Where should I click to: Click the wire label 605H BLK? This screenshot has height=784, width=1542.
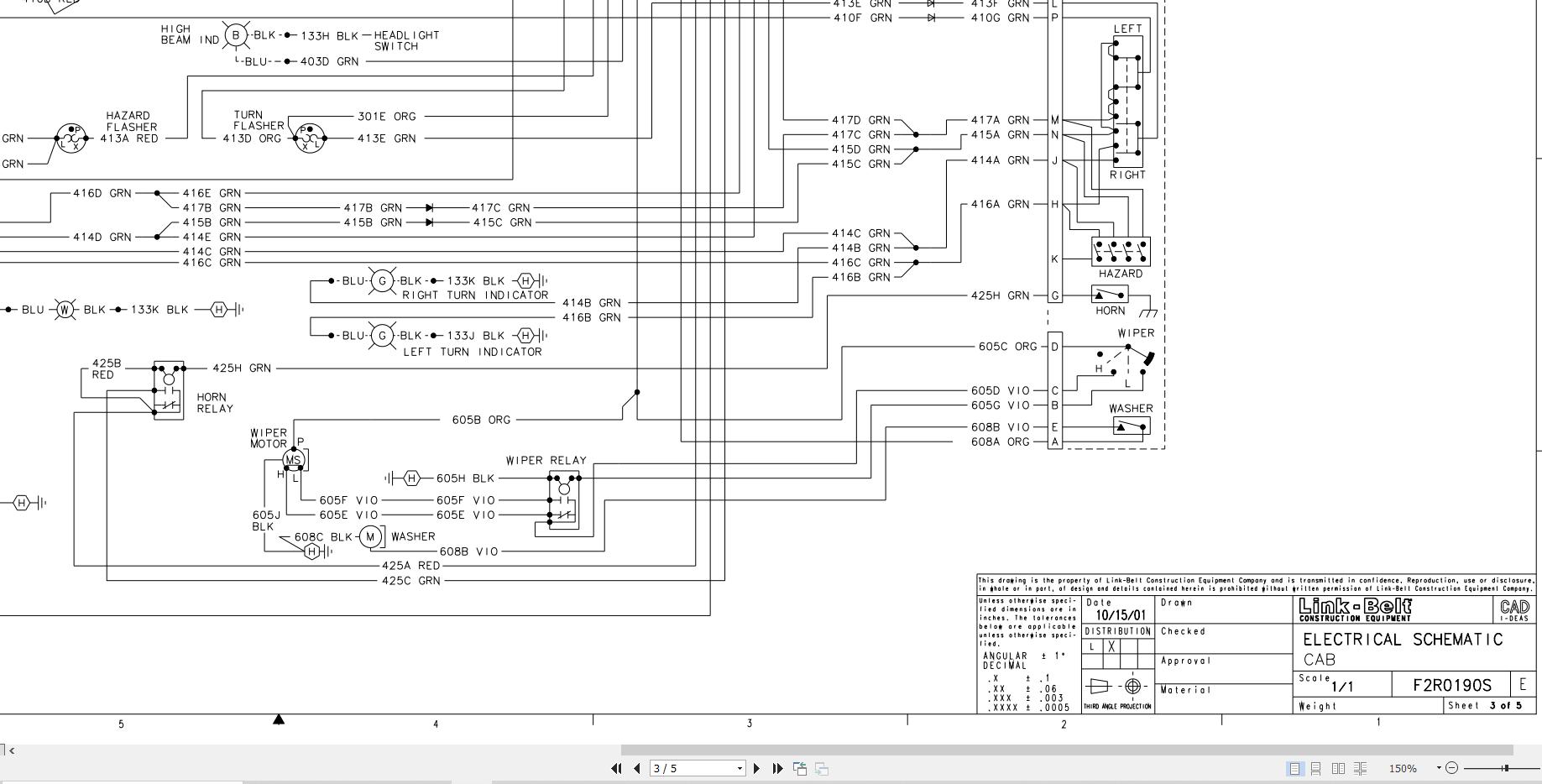pos(466,478)
